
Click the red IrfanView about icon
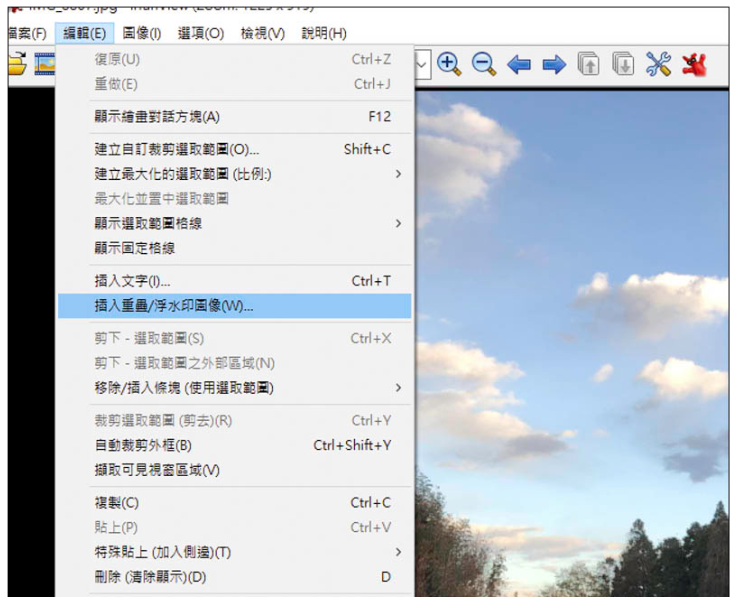(x=694, y=65)
